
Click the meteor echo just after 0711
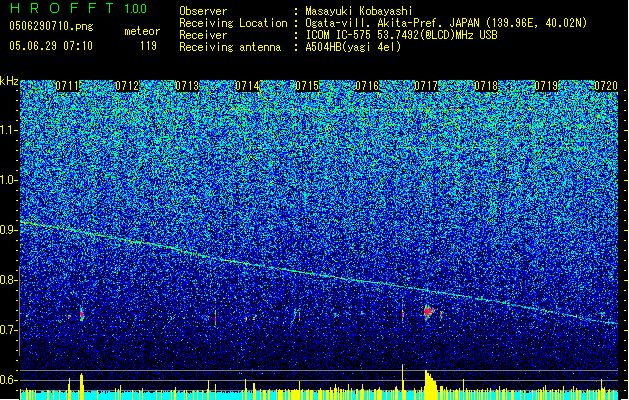click(x=82, y=314)
